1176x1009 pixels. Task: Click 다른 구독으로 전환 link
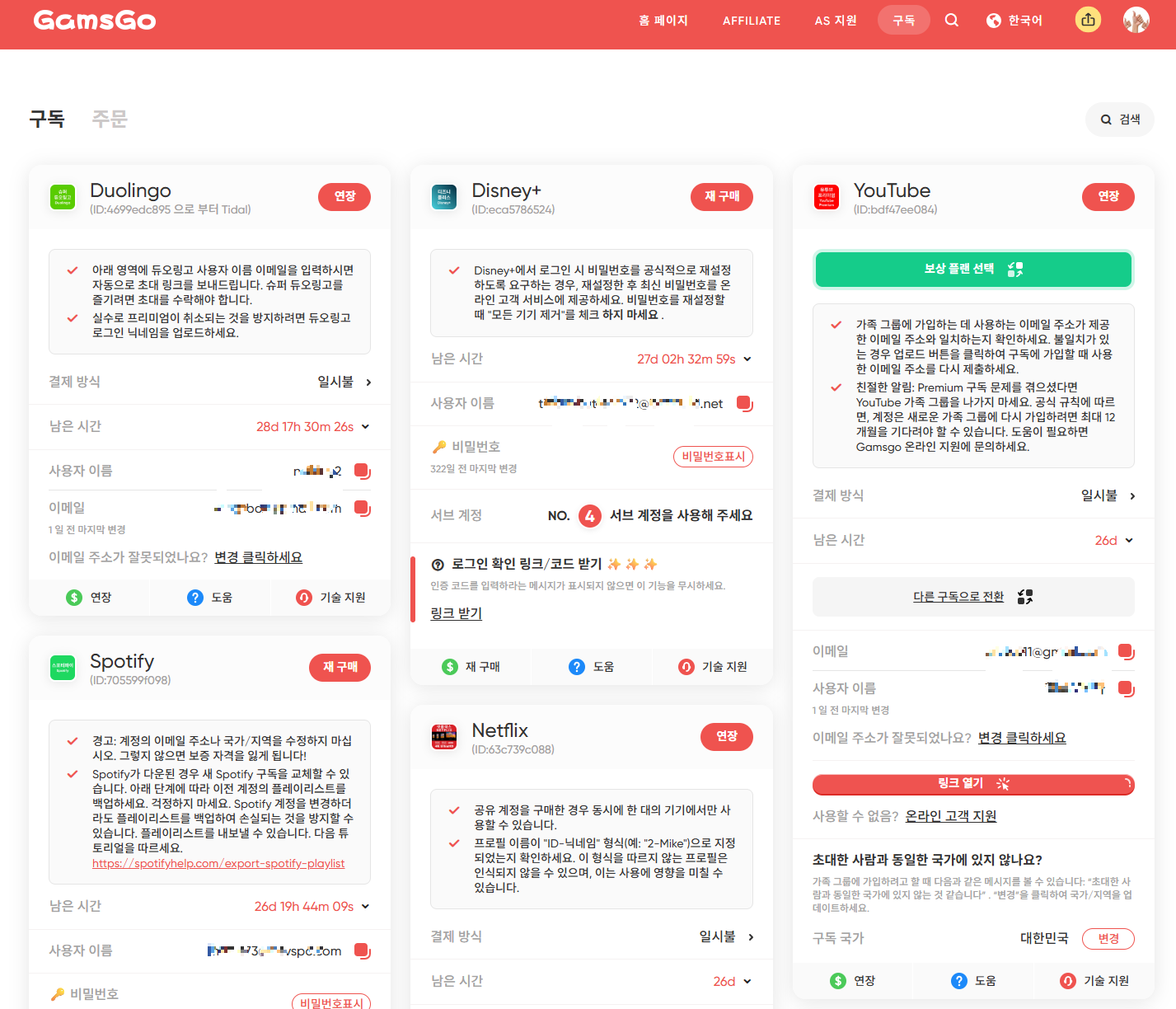958,597
